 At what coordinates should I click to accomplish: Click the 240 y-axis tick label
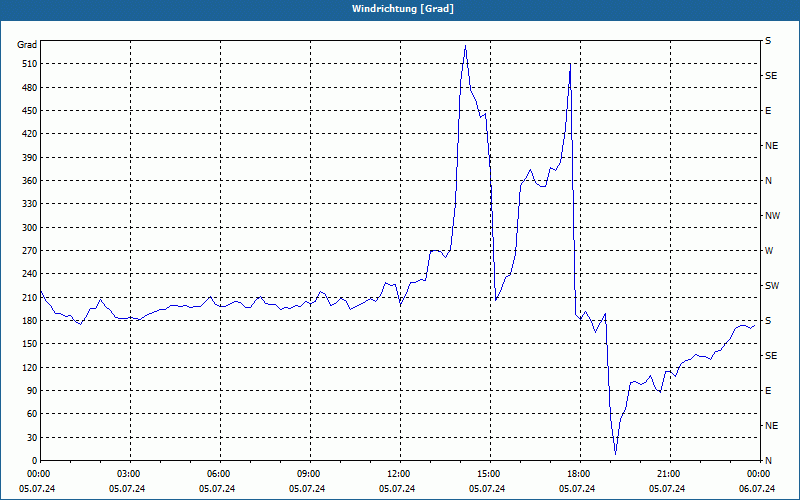30,274
